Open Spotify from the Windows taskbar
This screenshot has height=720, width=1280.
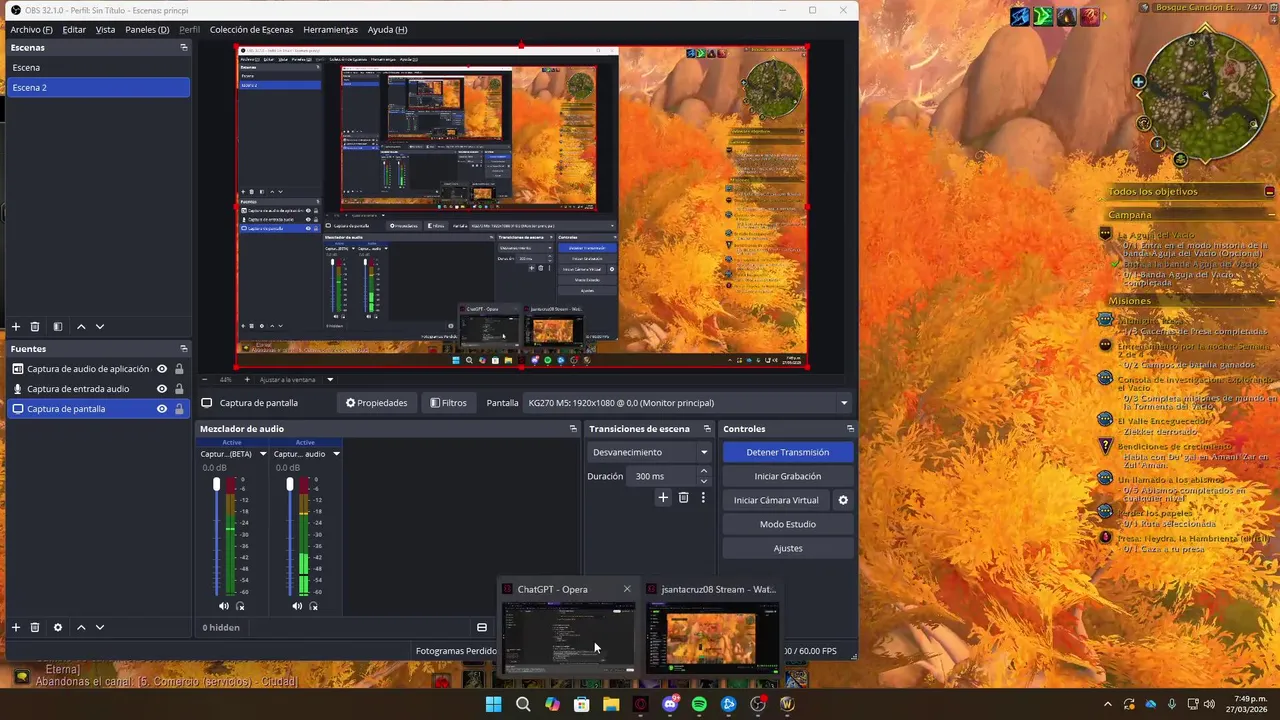point(699,704)
